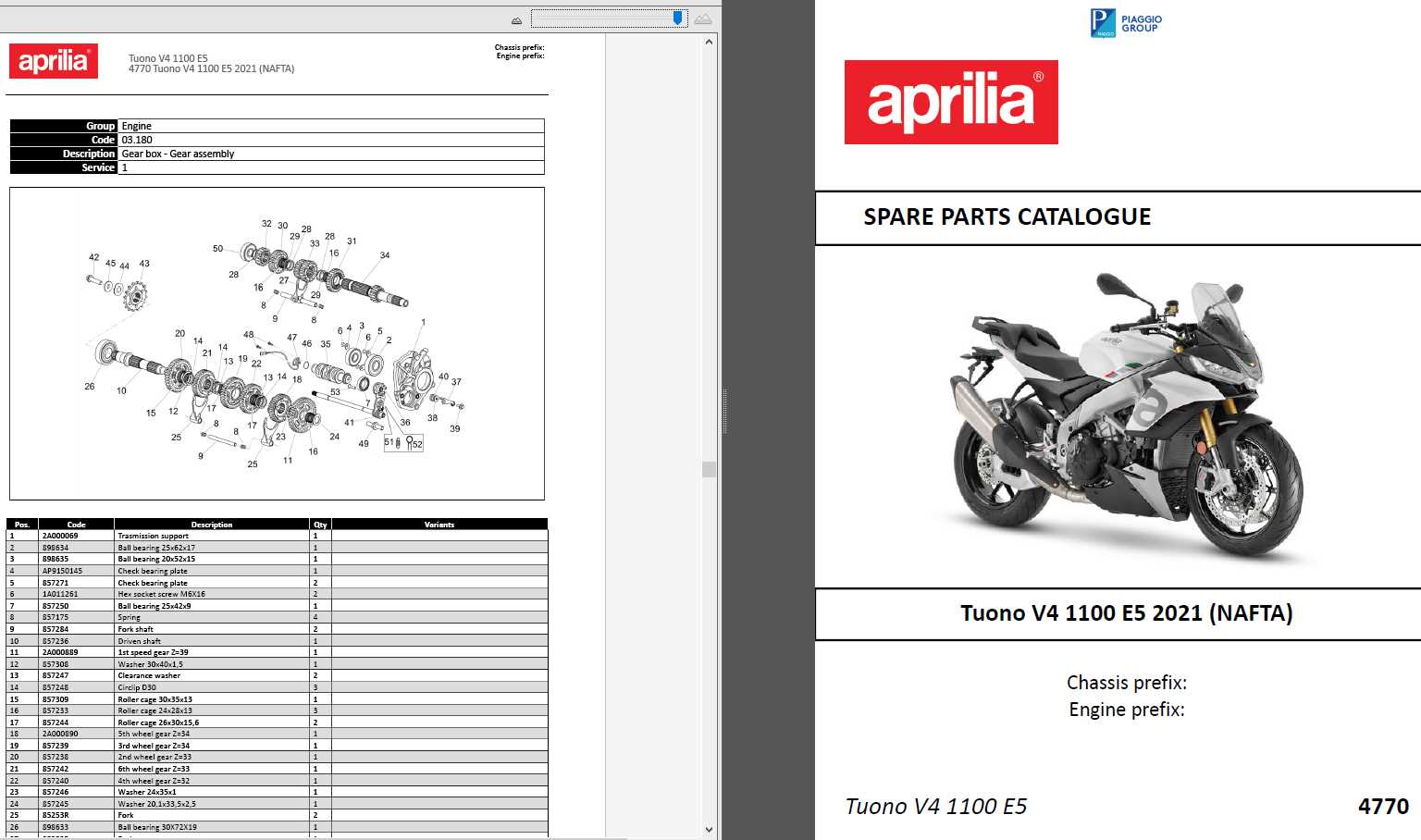Image resolution: width=1421 pixels, height=840 pixels.
Task: Click the 'Engine' group value
Action: [x=136, y=126]
